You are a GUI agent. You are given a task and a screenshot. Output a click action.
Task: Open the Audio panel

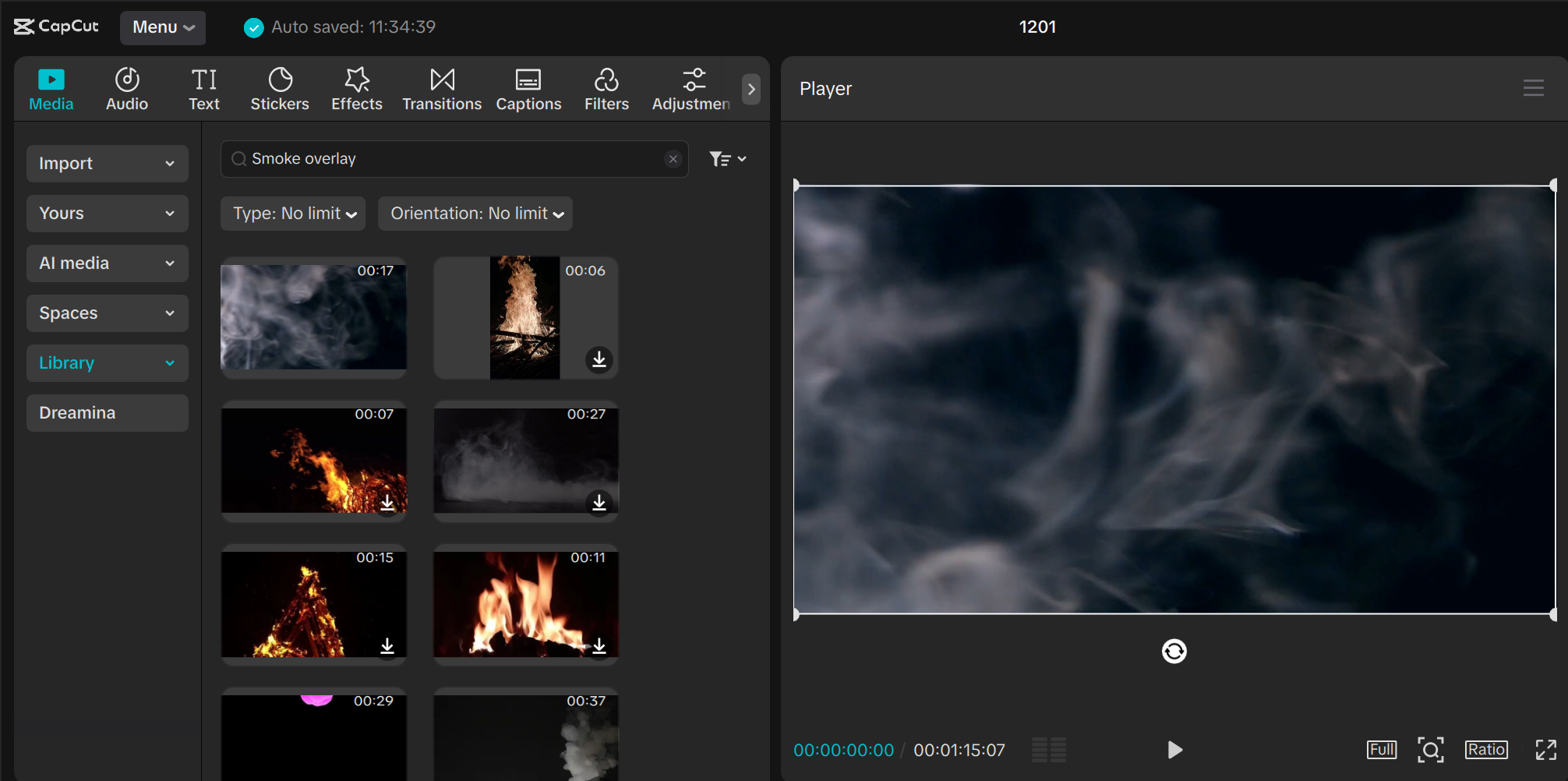(126, 87)
